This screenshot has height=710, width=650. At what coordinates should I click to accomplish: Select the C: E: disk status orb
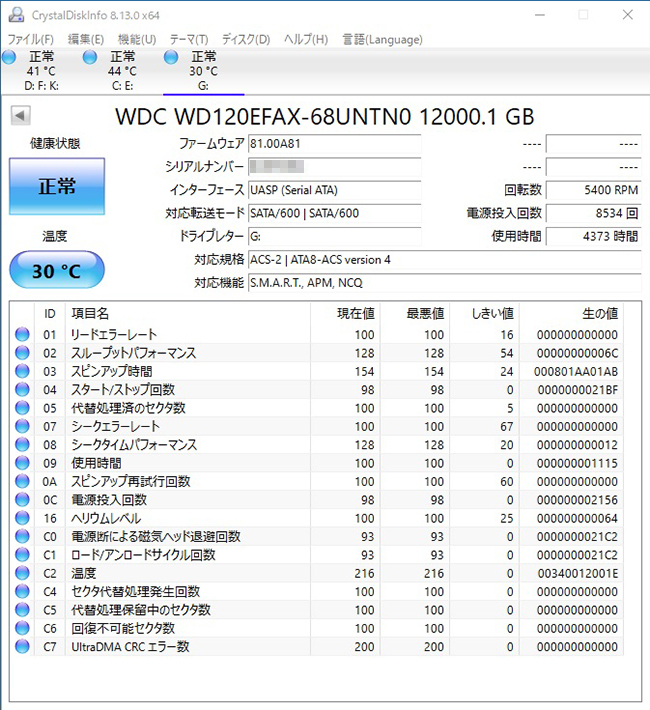pos(91,59)
